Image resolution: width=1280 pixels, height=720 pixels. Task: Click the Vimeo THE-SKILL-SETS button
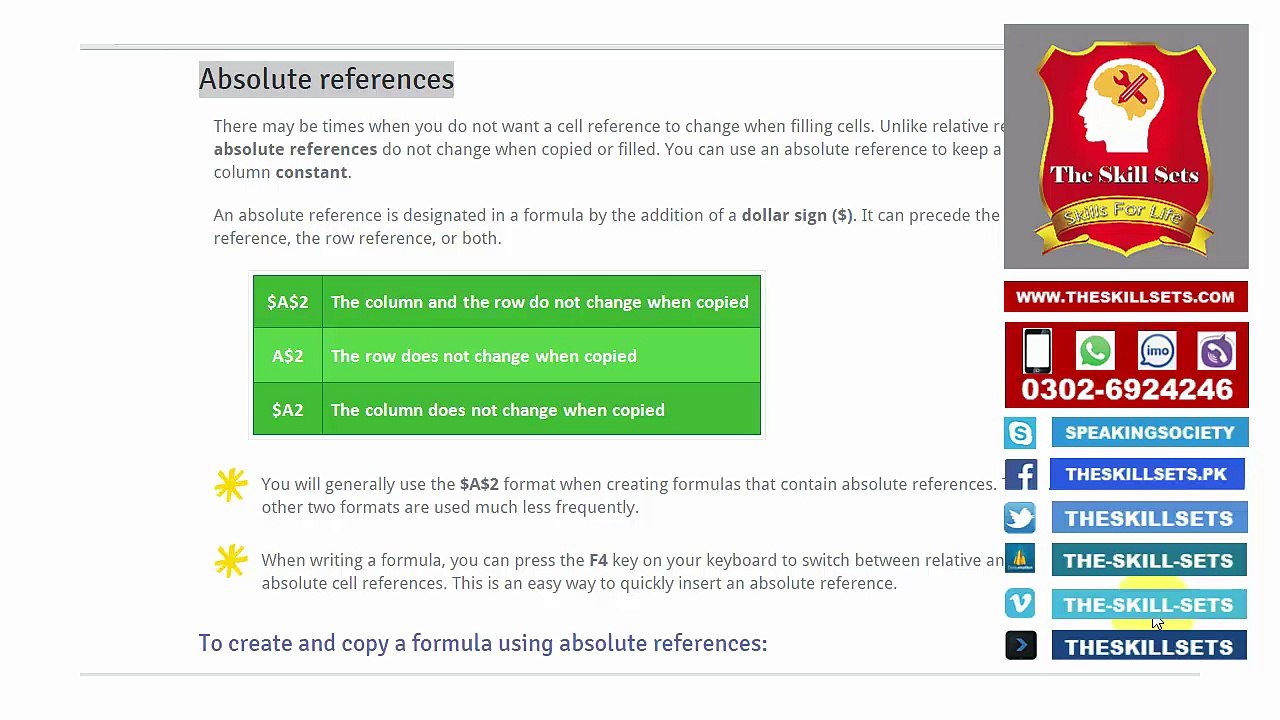click(x=1149, y=604)
